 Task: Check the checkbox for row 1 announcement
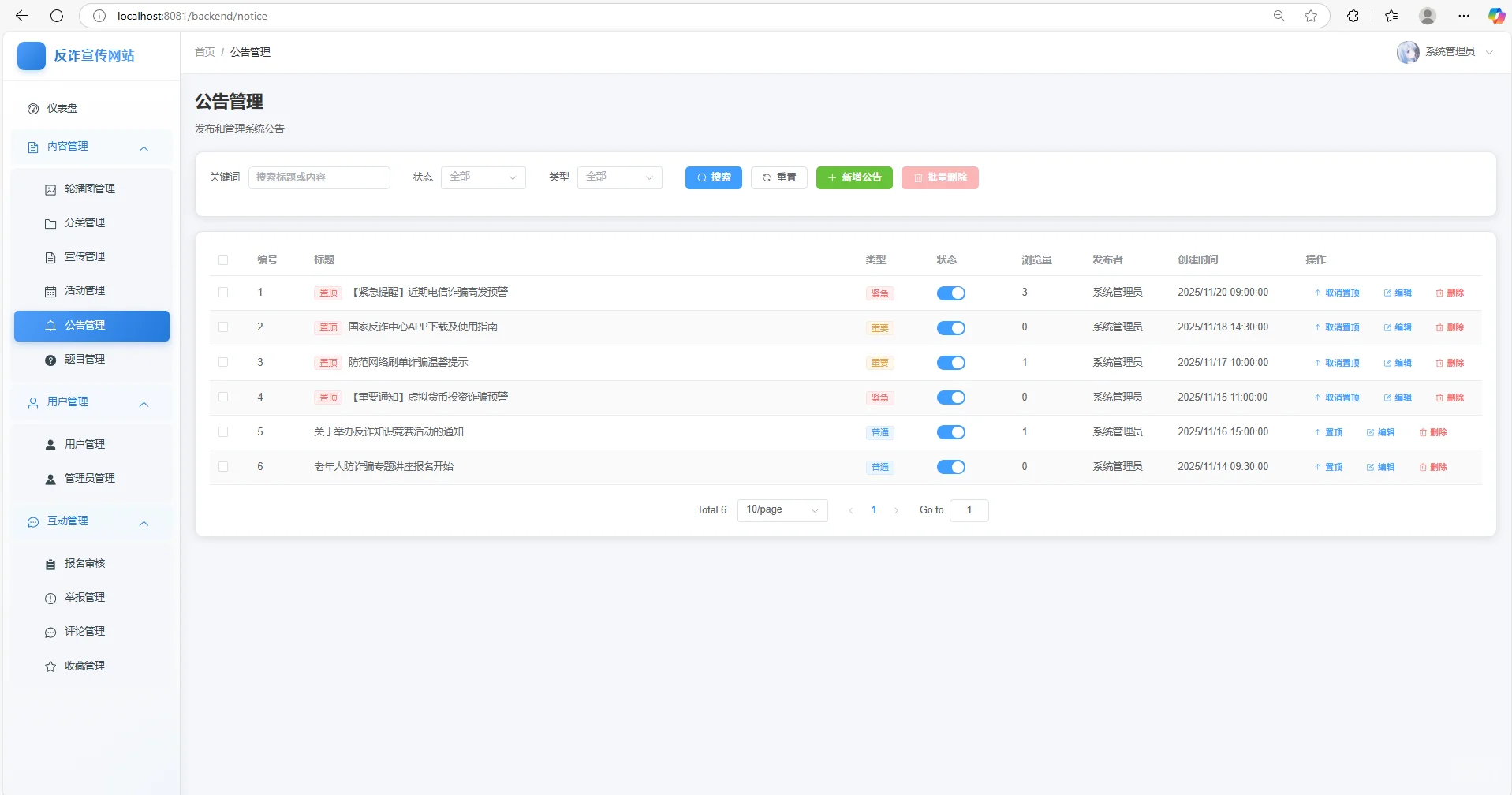click(223, 293)
